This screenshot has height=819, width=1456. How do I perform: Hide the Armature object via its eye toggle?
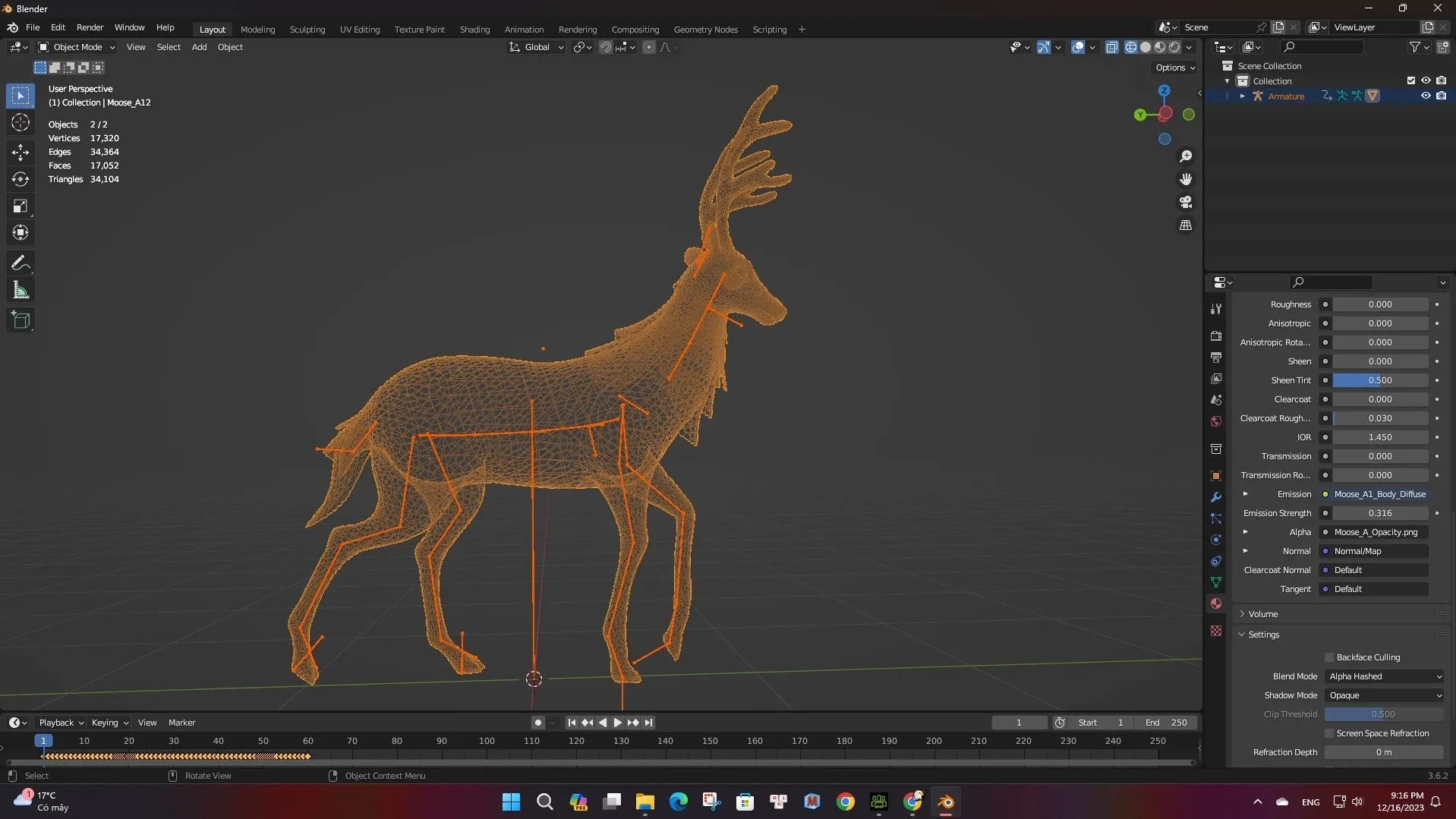point(1426,96)
